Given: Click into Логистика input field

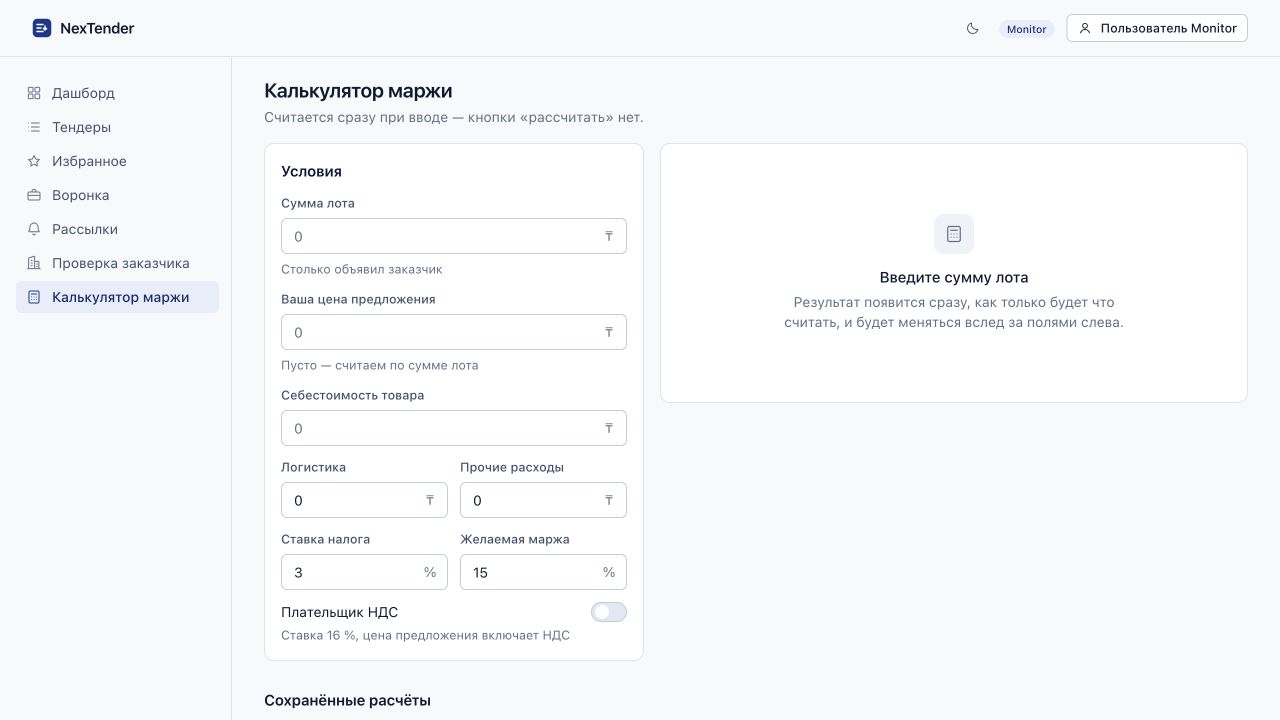Looking at the screenshot, I should tap(364, 500).
